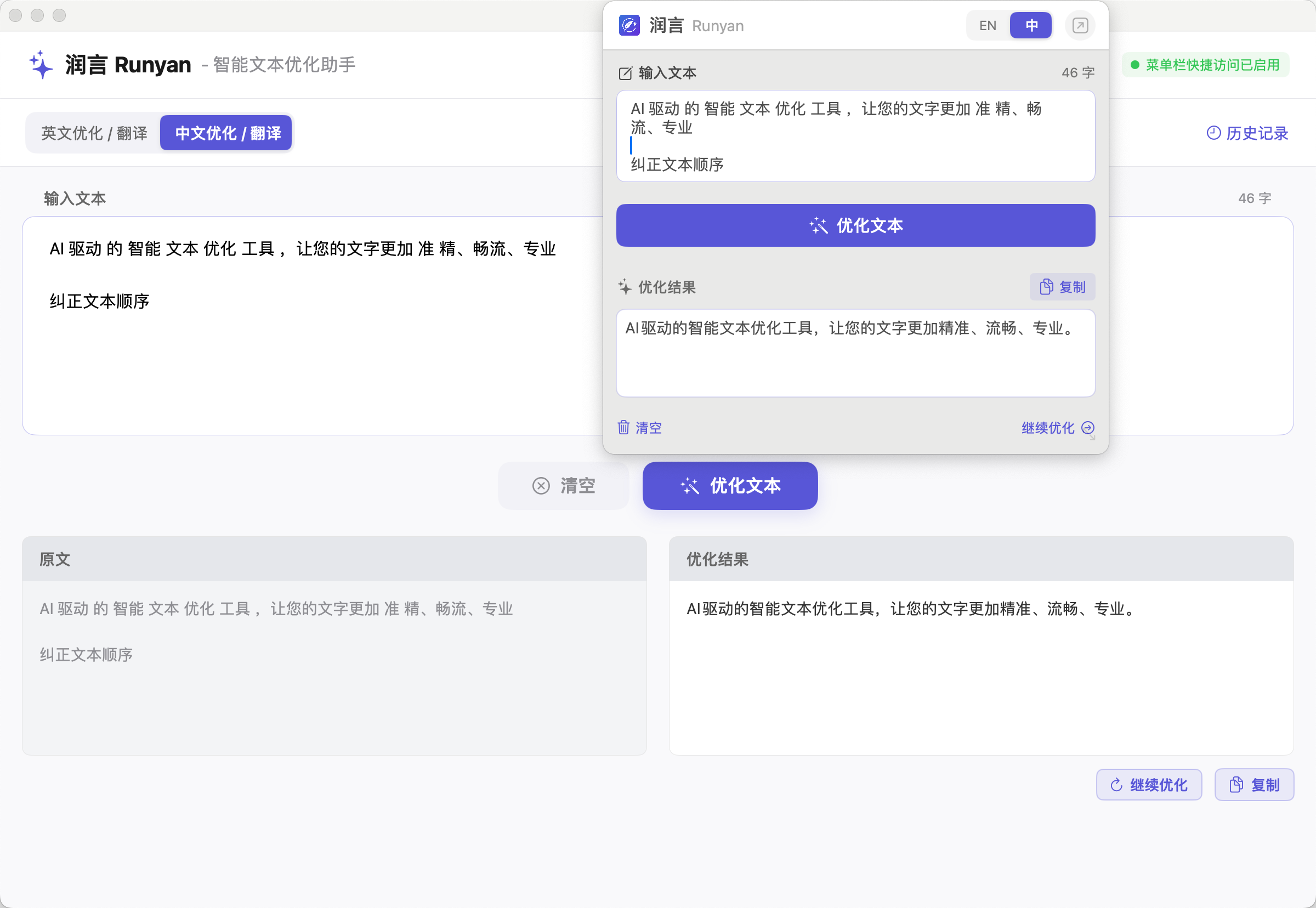Select the 中 language toggle in popup
1316x908 pixels.
(1030, 26)
